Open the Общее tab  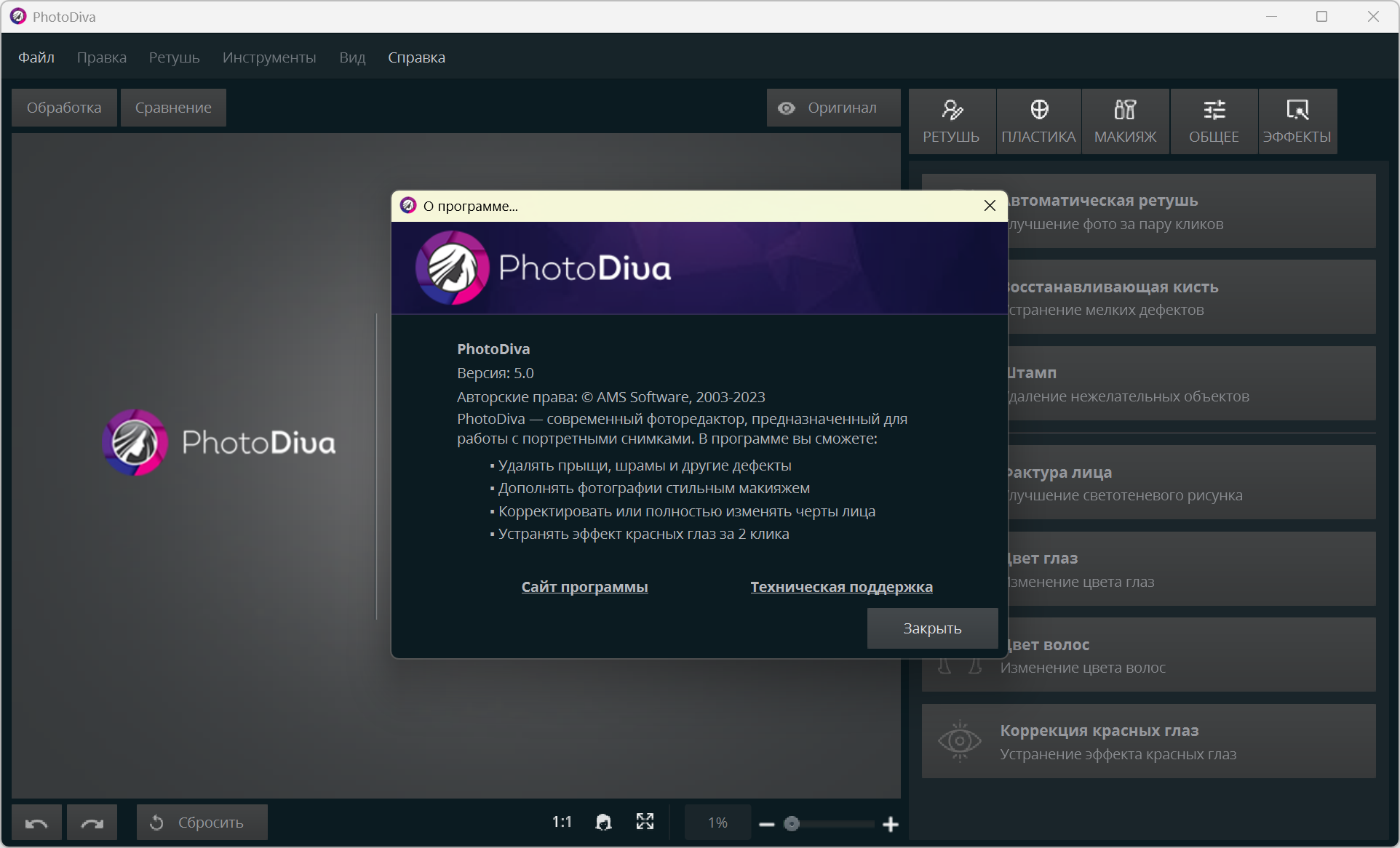click(1214, 121)
